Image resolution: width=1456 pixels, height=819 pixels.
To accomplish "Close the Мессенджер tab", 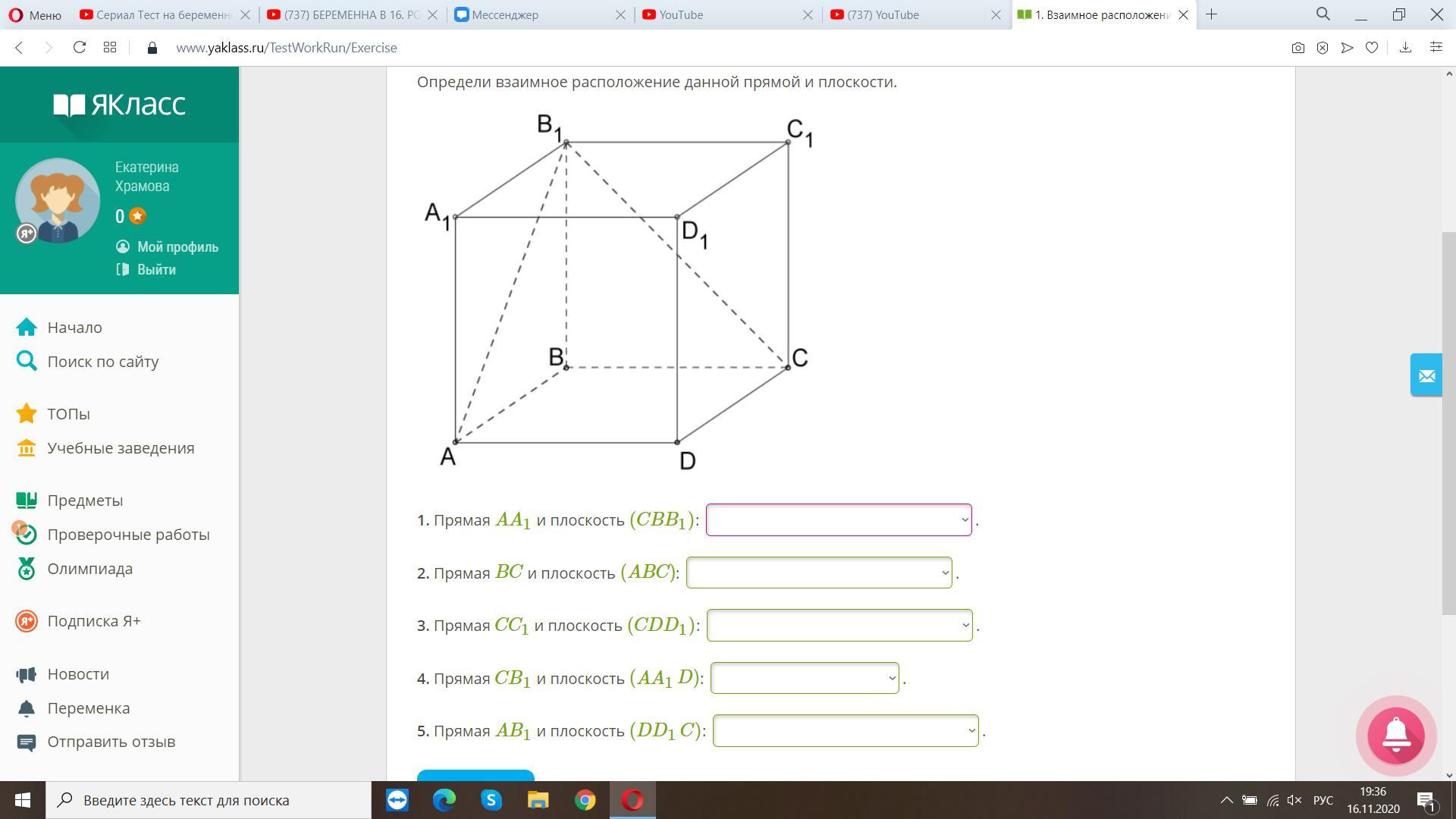I will (x=620, y=14).
